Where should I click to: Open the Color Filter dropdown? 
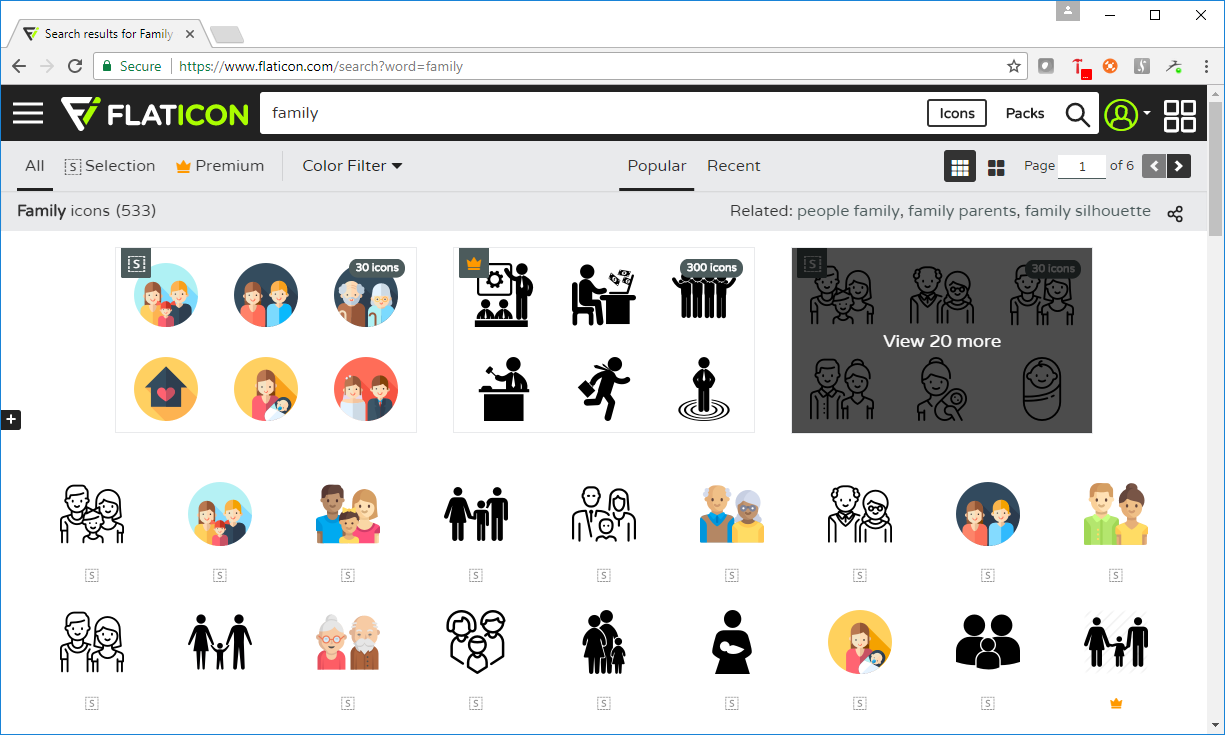coord(352,166)
